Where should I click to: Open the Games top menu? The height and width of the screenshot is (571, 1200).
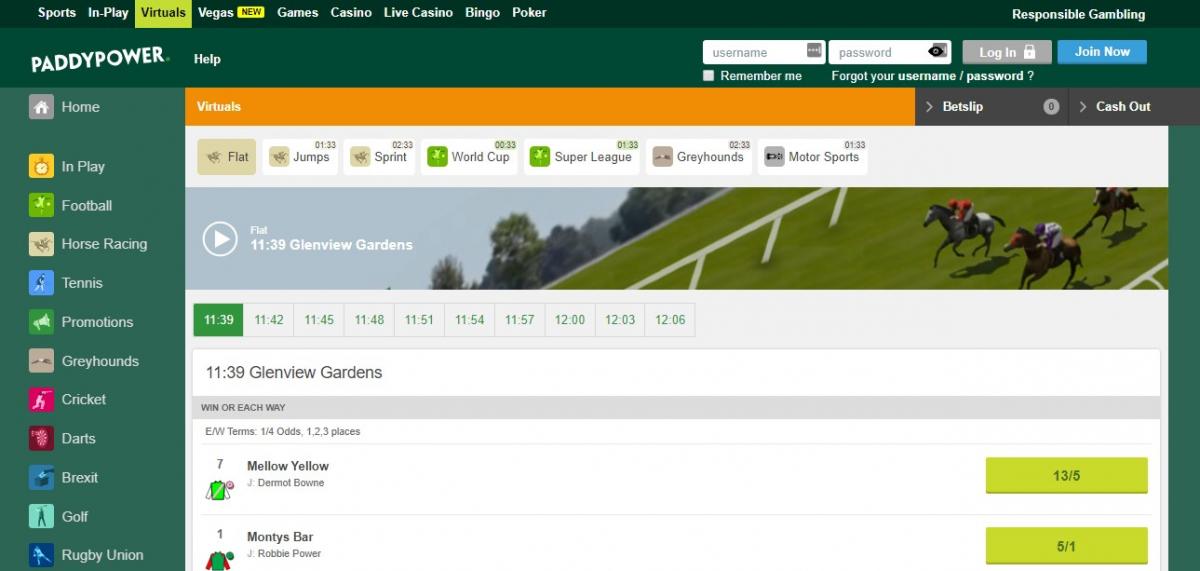(x=297, y=13)
